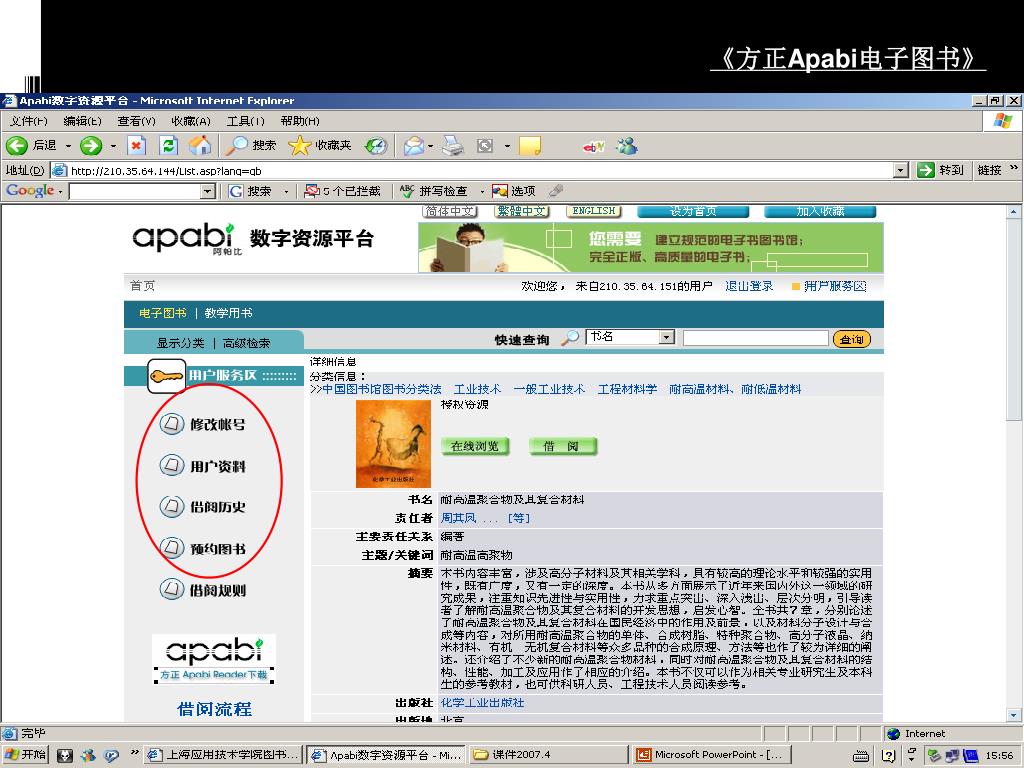1024x768 pixels.
Task: Go to Home page house icon
Action: [200, 145]
